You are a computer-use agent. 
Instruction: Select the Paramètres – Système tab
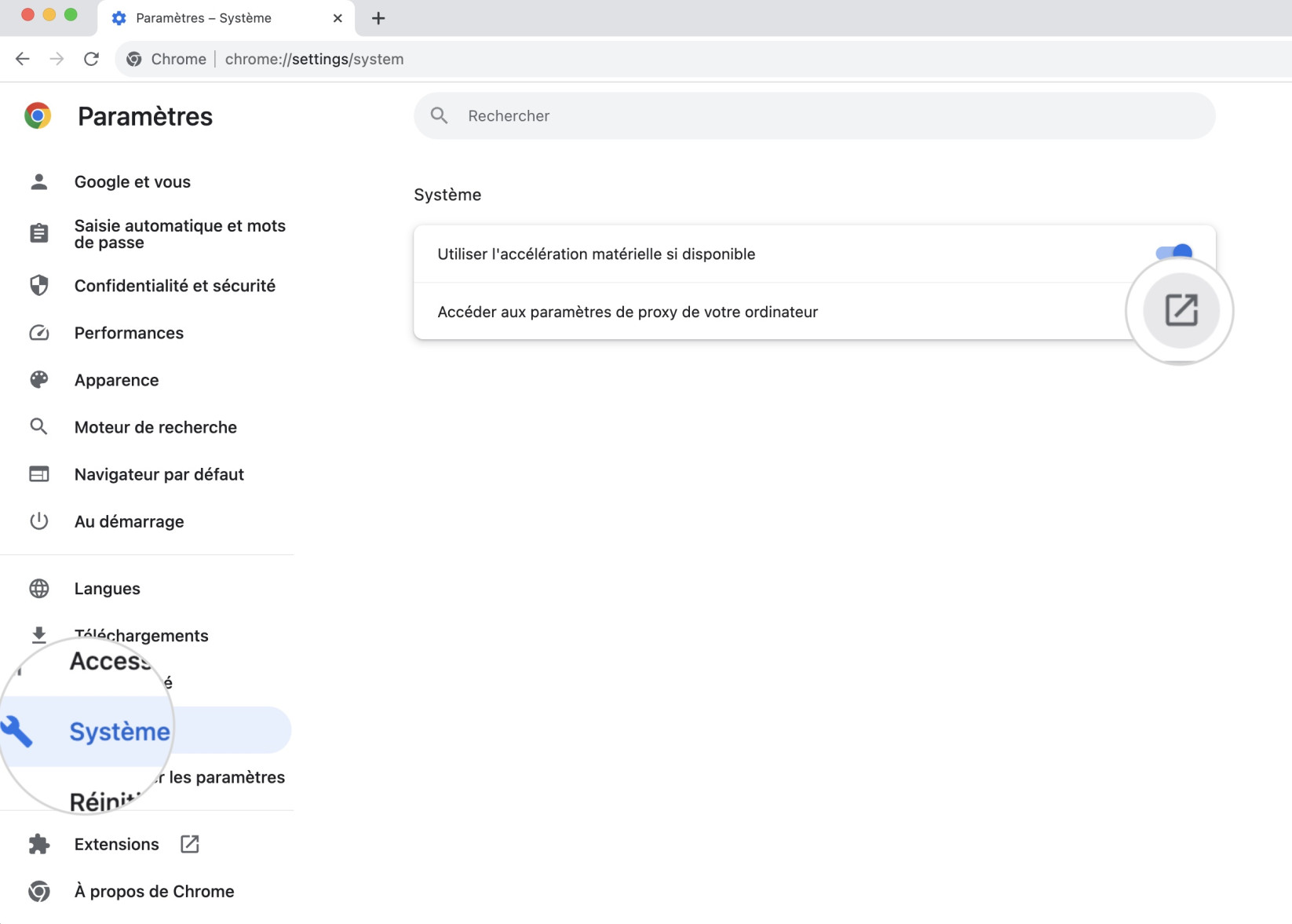226,18
